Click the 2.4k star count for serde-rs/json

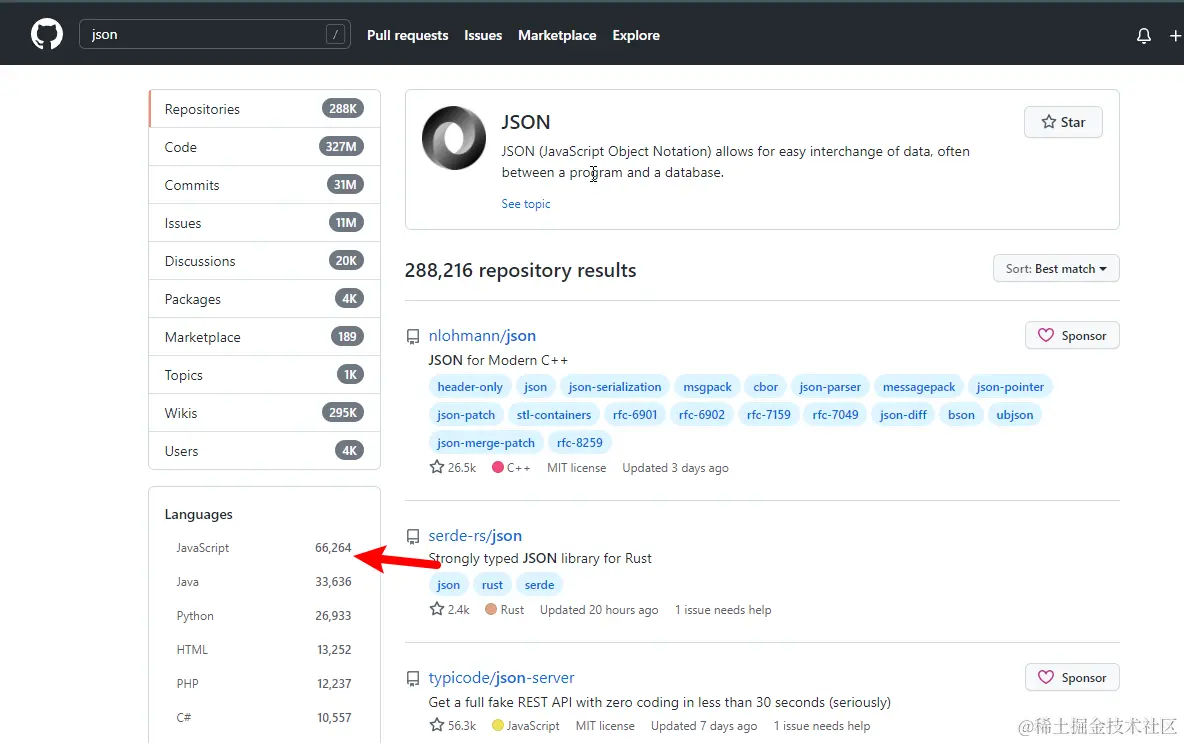pos(450,609)
